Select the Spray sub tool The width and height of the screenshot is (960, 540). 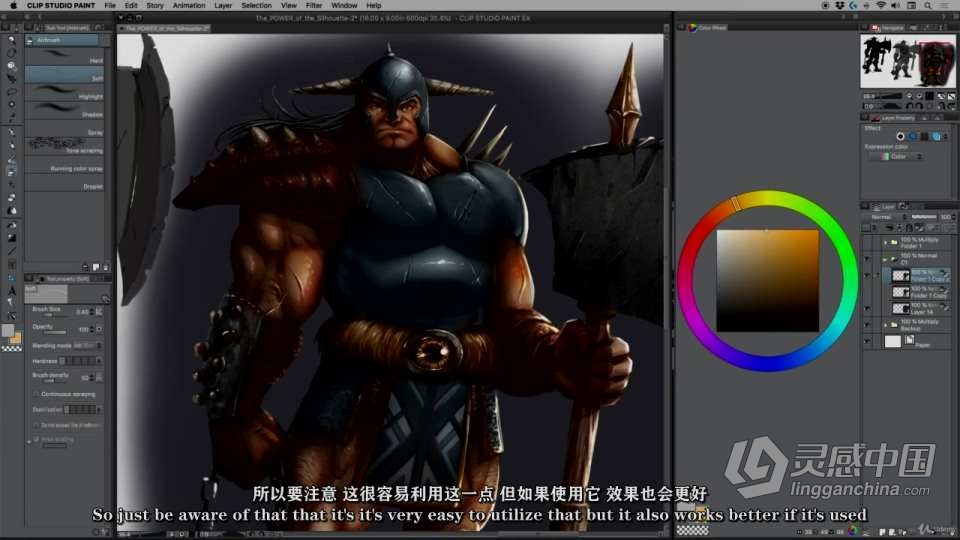click(64, 129)
